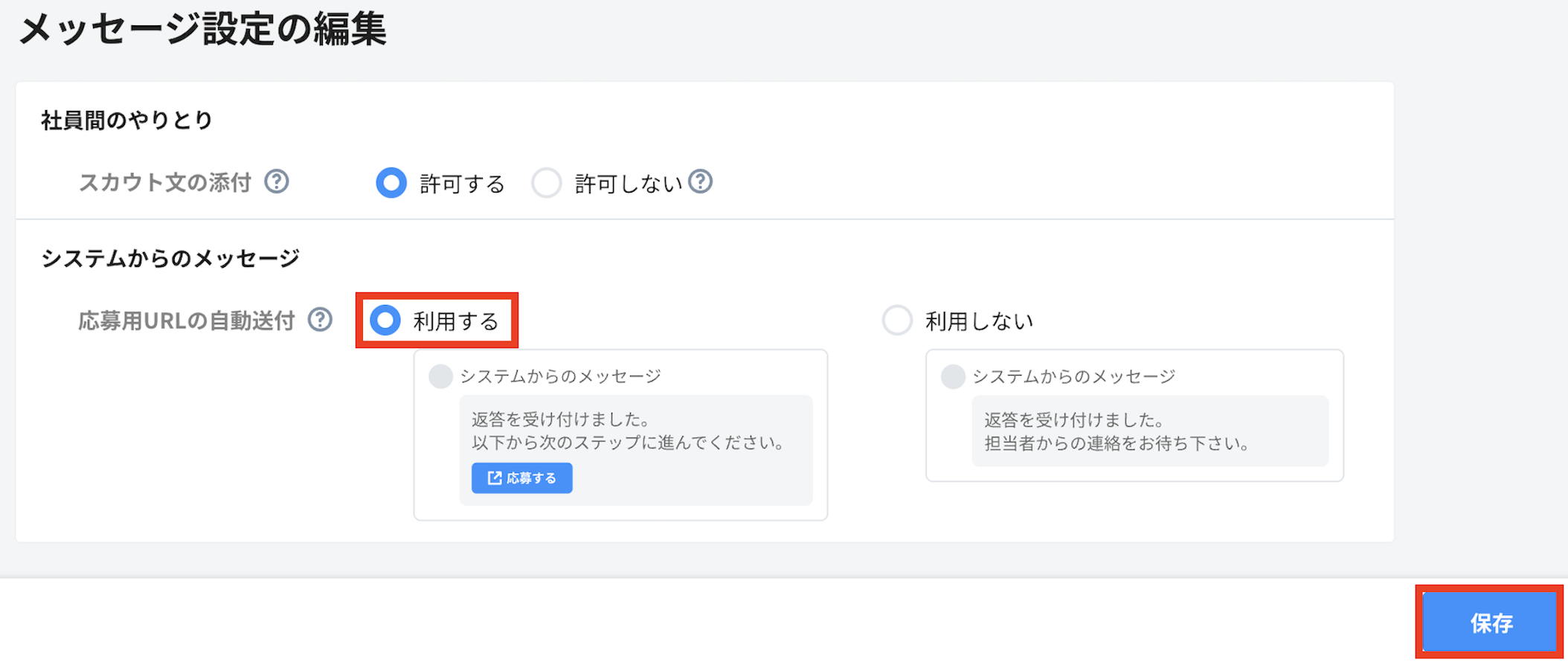Select 許可しない radio button
This screenshot has width=1568, height=662.
[x=547, y=183]
